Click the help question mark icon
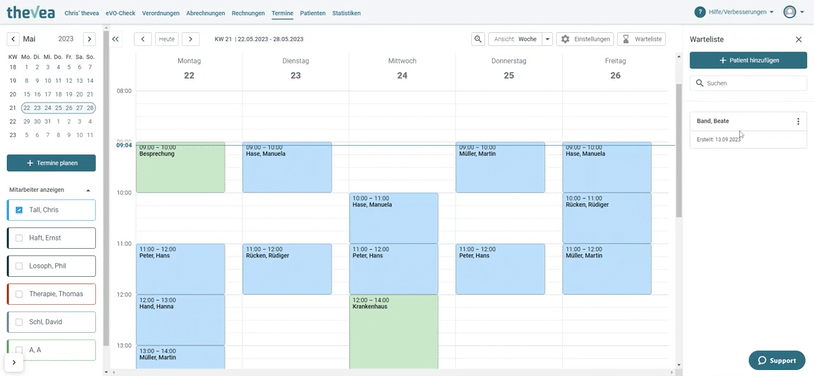The image size is (814, 376). click(x=700, y=12)
